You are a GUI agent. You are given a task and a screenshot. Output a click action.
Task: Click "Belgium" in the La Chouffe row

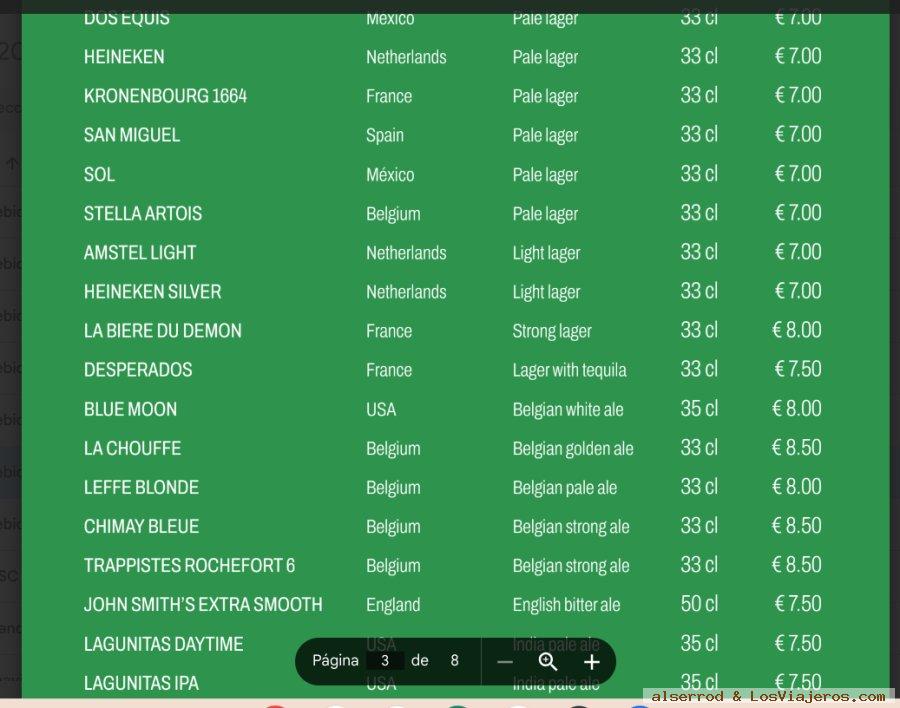[x=393, y=449]
